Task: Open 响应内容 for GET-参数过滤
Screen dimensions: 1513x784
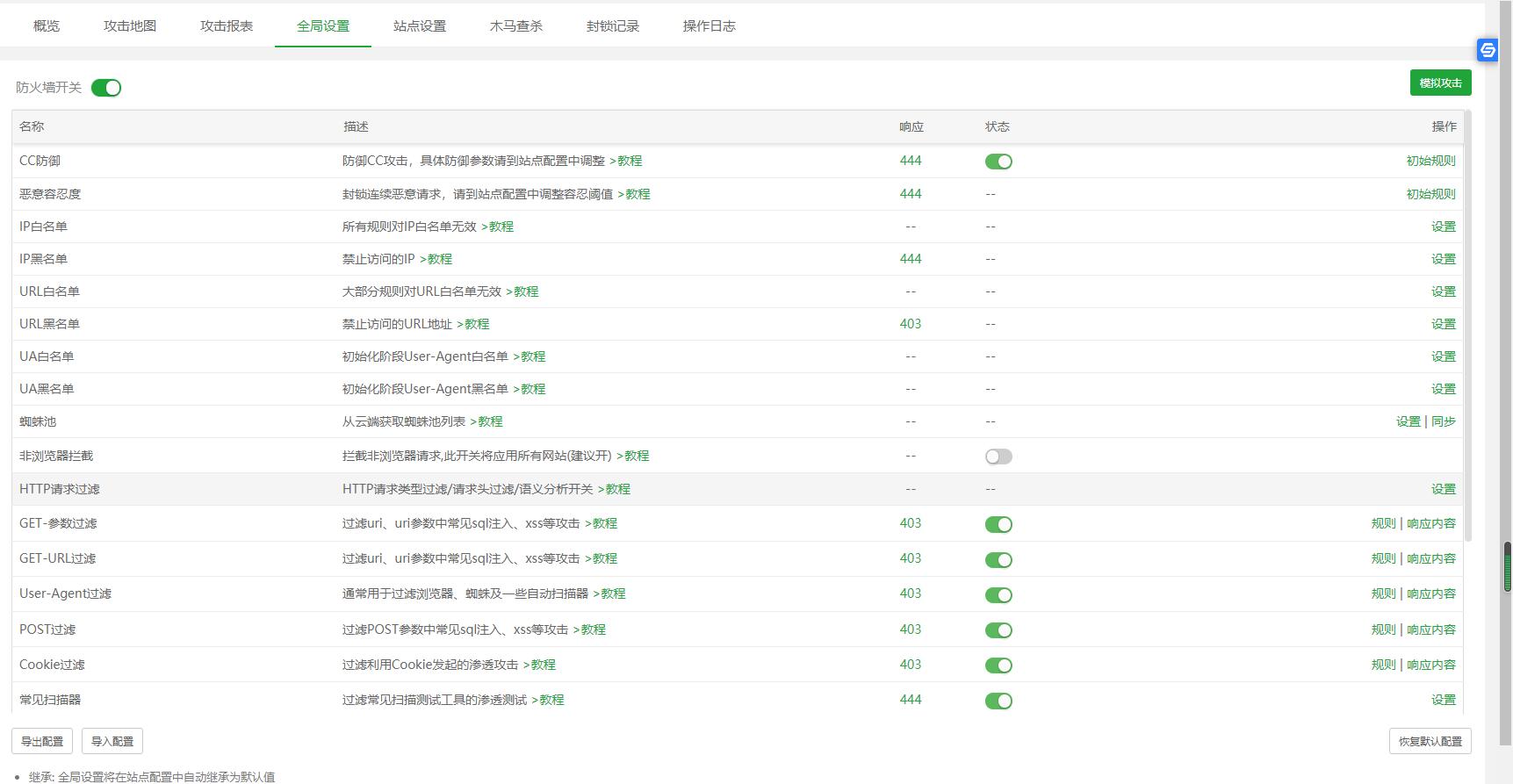Action: (1430, 523)
